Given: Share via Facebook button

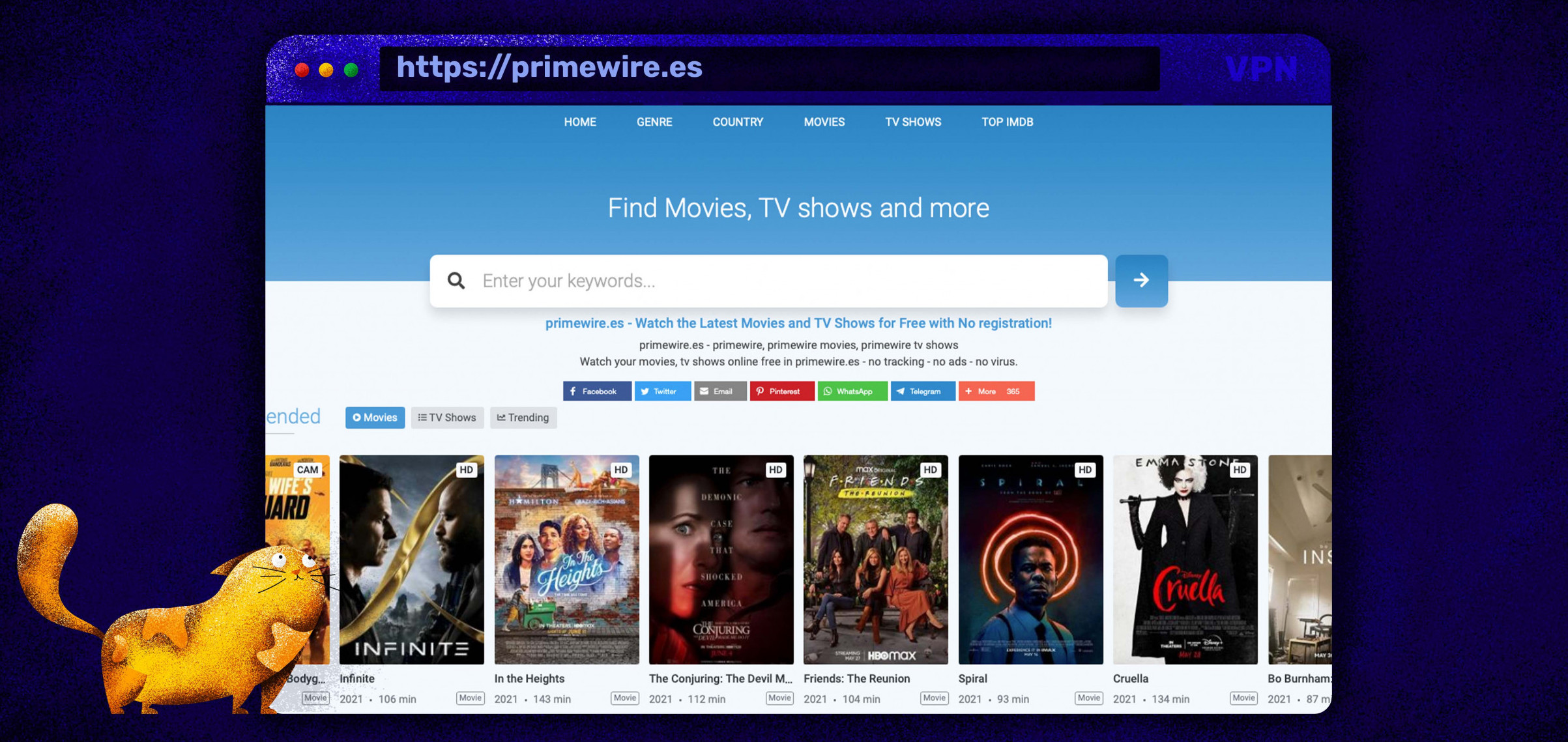Looking at the screenshot, I should pyautogui.click(x=597, y=391).
